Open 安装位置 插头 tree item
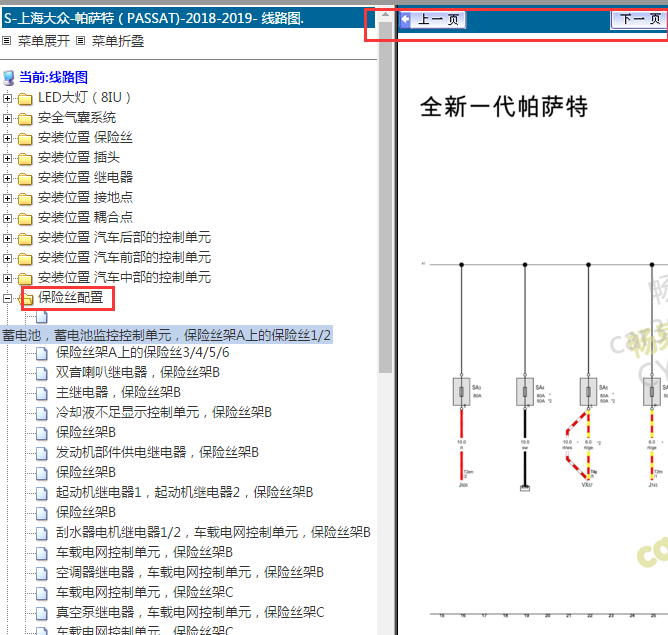The height and width of the screenshot is (635, 668). point(79,158)
